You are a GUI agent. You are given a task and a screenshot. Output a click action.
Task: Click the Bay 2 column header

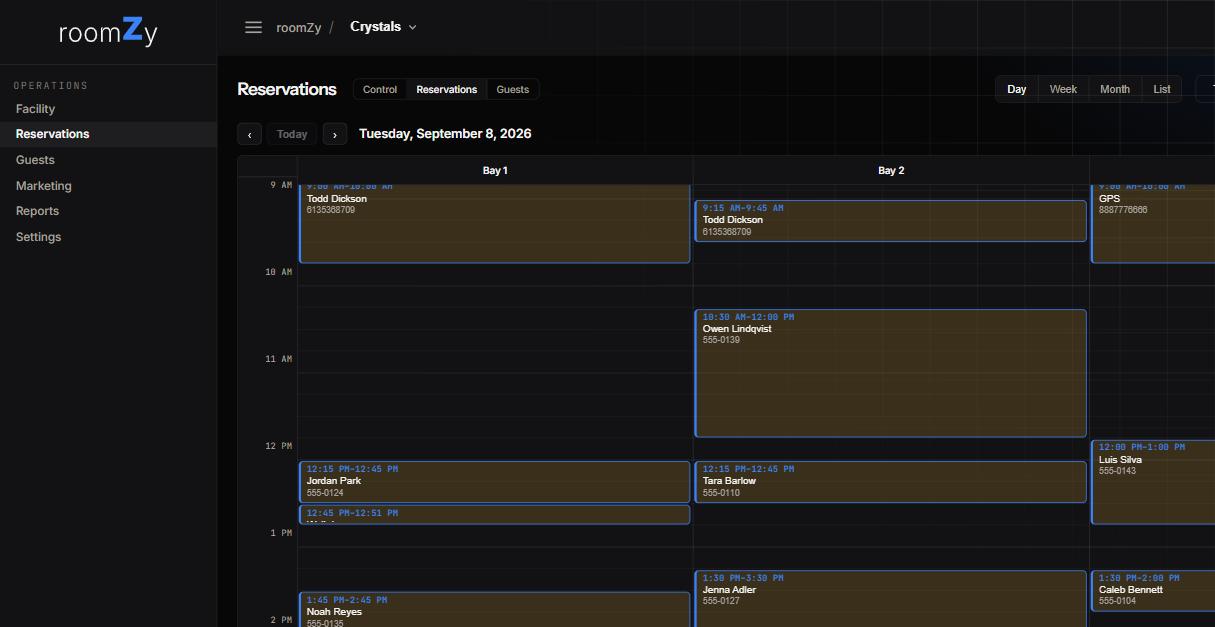point(891,170)
